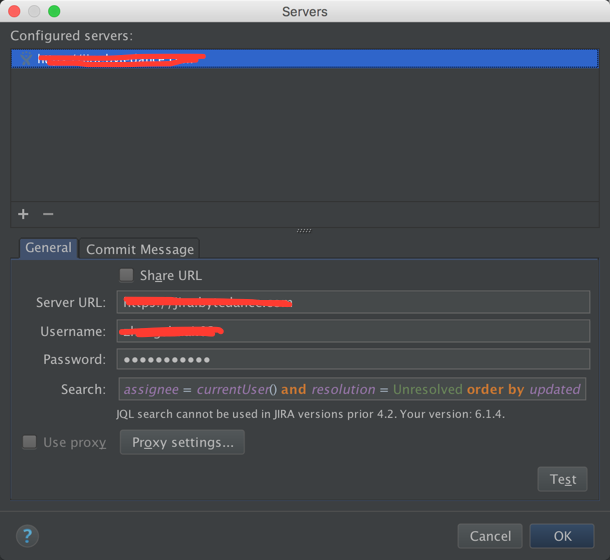The image size is (610, 560).
Task: Close the Servers window with red button
Action: click(15, 11)
